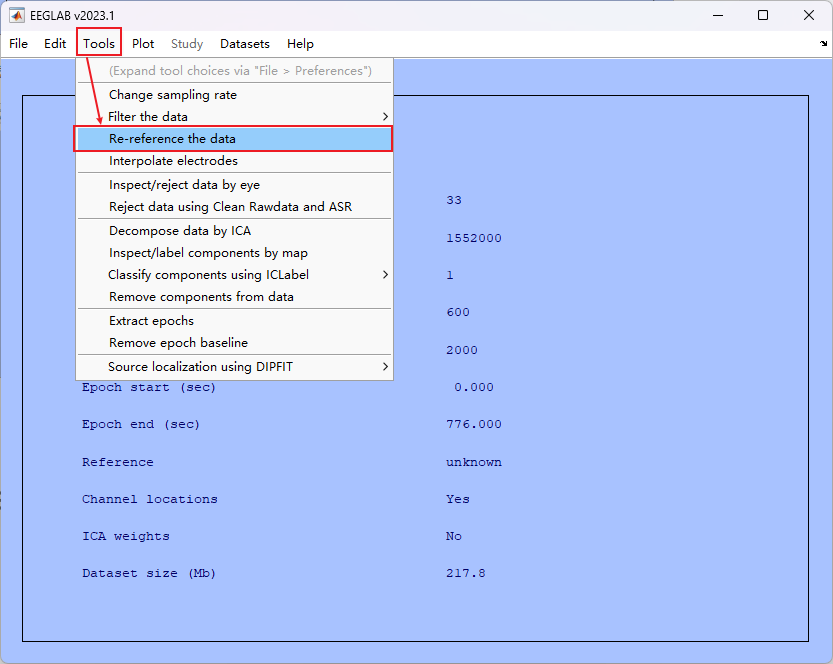The height and width of the screenshot is (664, 833).
Task: Click the MATLAB icon in title bar
Action: coord(16,15)
